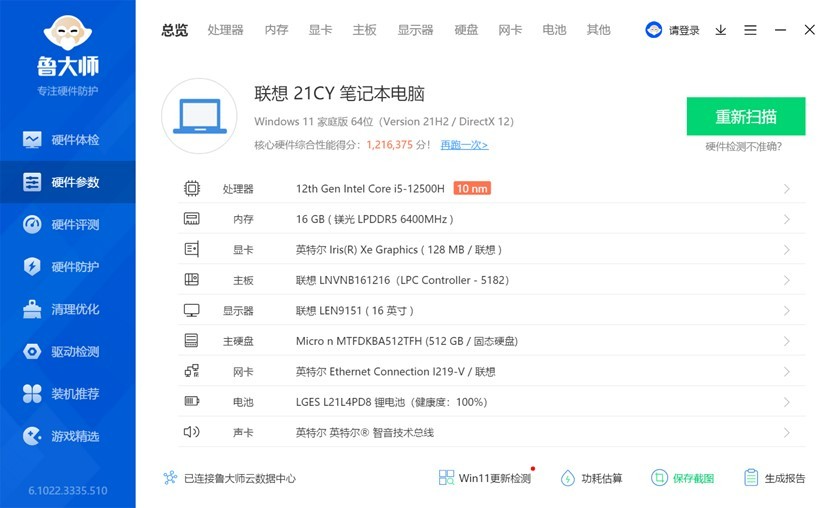Click the 内存 memory row icon
Viewport: 831px width, 508px height.
[x=191, y=219]
